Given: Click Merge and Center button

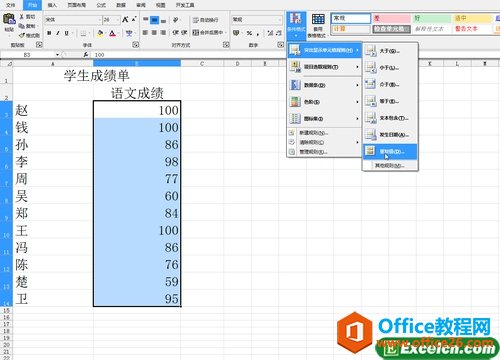Looking at the screenshot, I should (x=209, y=33).
